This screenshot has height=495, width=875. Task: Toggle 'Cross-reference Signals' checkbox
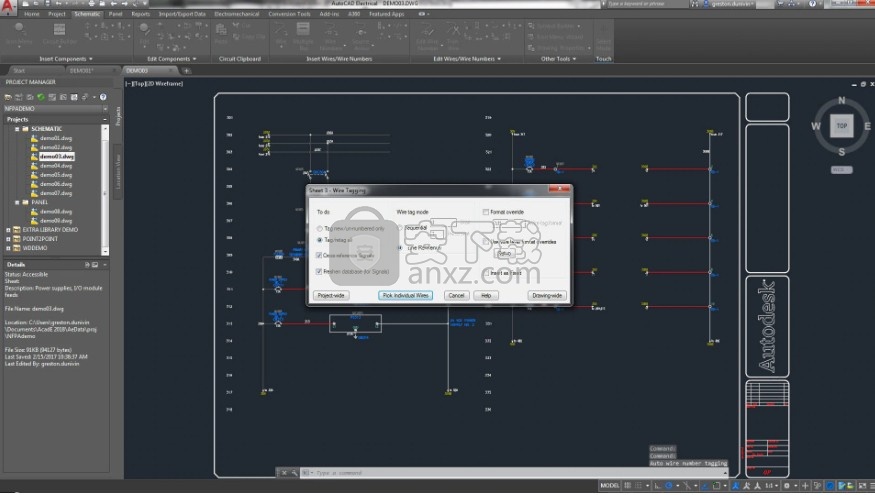click(319, 256)
